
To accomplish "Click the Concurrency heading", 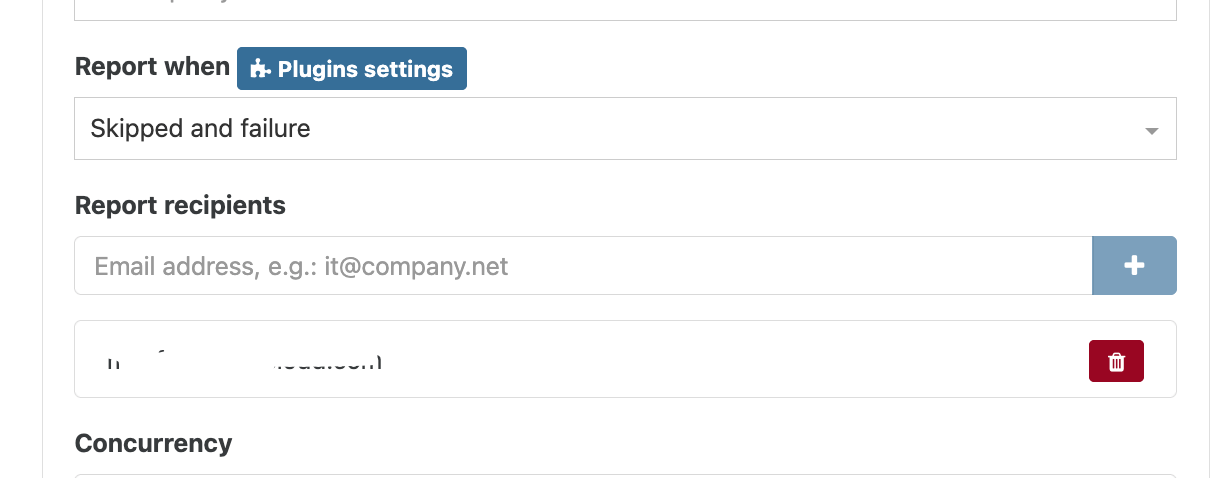I will coord(153,443).
